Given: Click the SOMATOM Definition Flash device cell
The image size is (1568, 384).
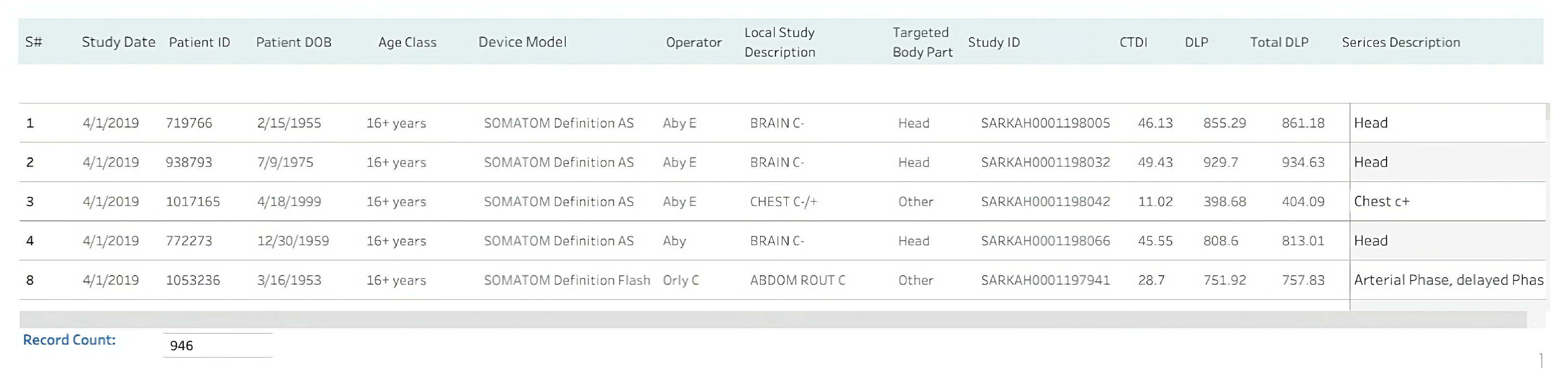Looking at the screenshot, I should (567, 280).
